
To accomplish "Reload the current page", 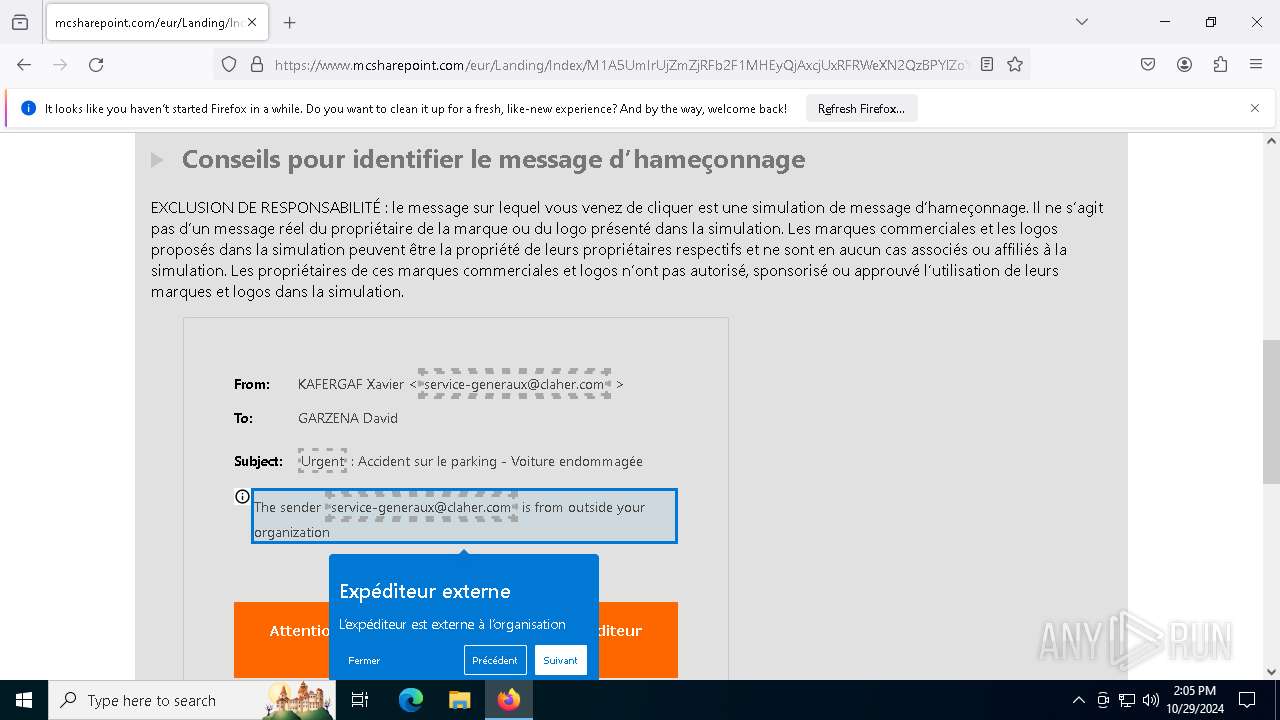I will click(96, 64).
